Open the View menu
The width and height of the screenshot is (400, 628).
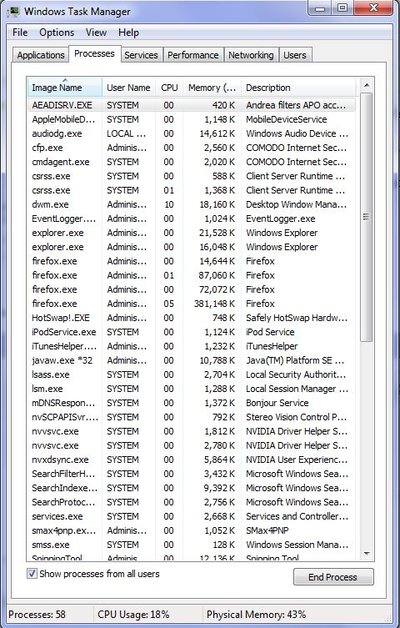click(x=96, y=32)
